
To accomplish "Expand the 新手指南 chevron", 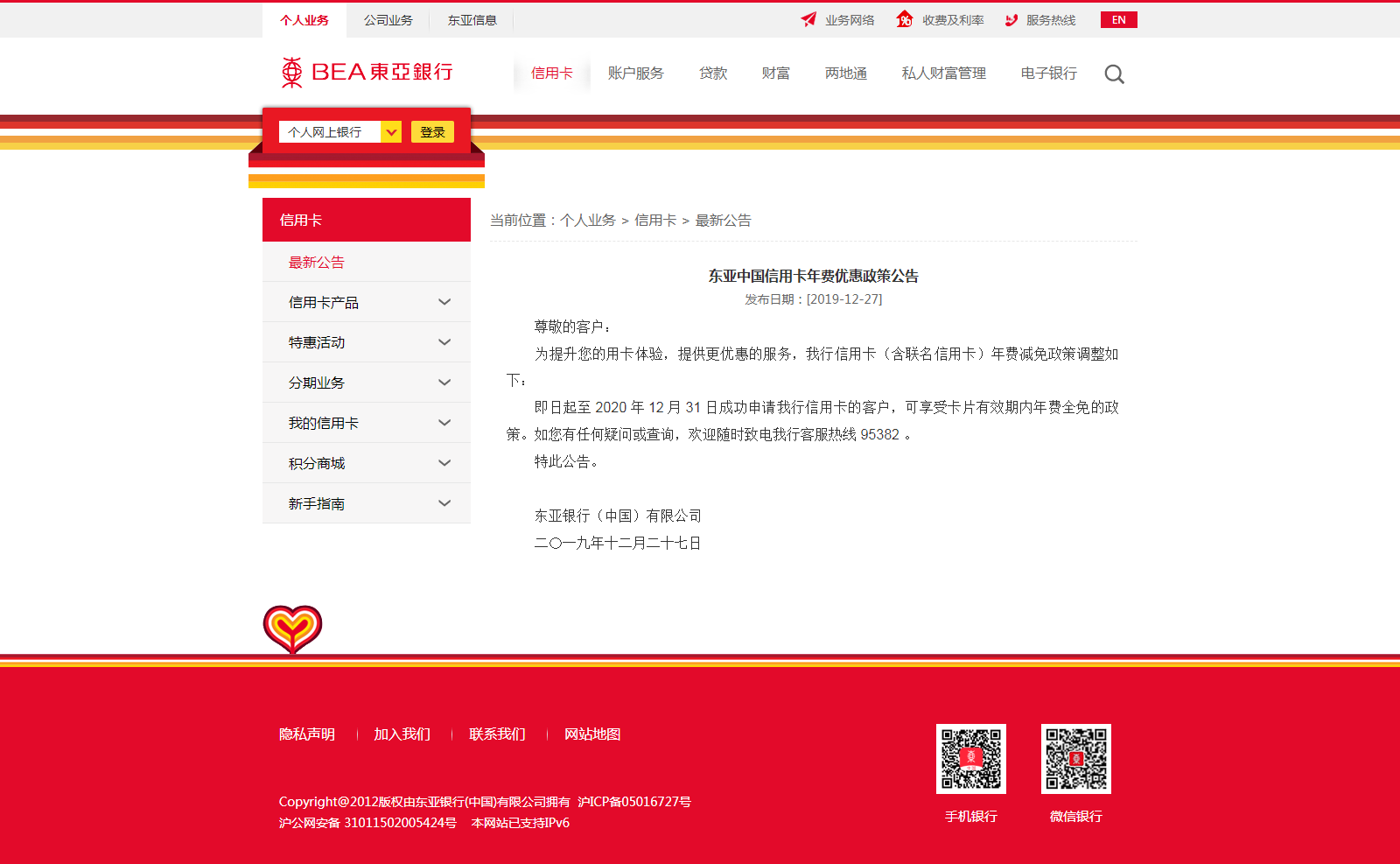I will 444,503.
